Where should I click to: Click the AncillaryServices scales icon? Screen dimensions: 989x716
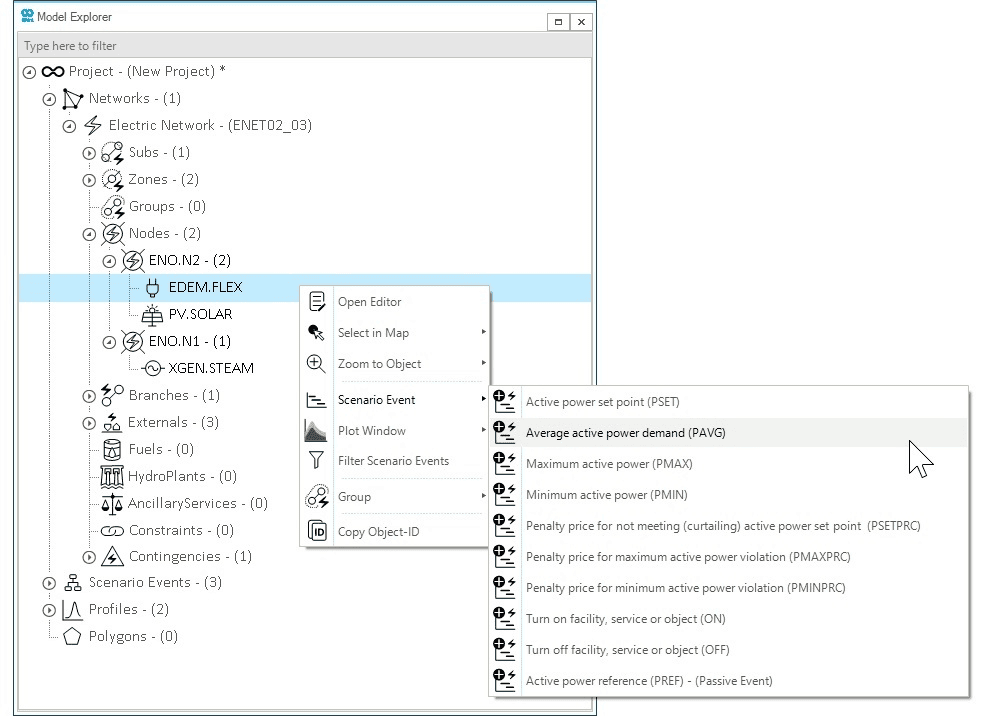coord(112,503)
